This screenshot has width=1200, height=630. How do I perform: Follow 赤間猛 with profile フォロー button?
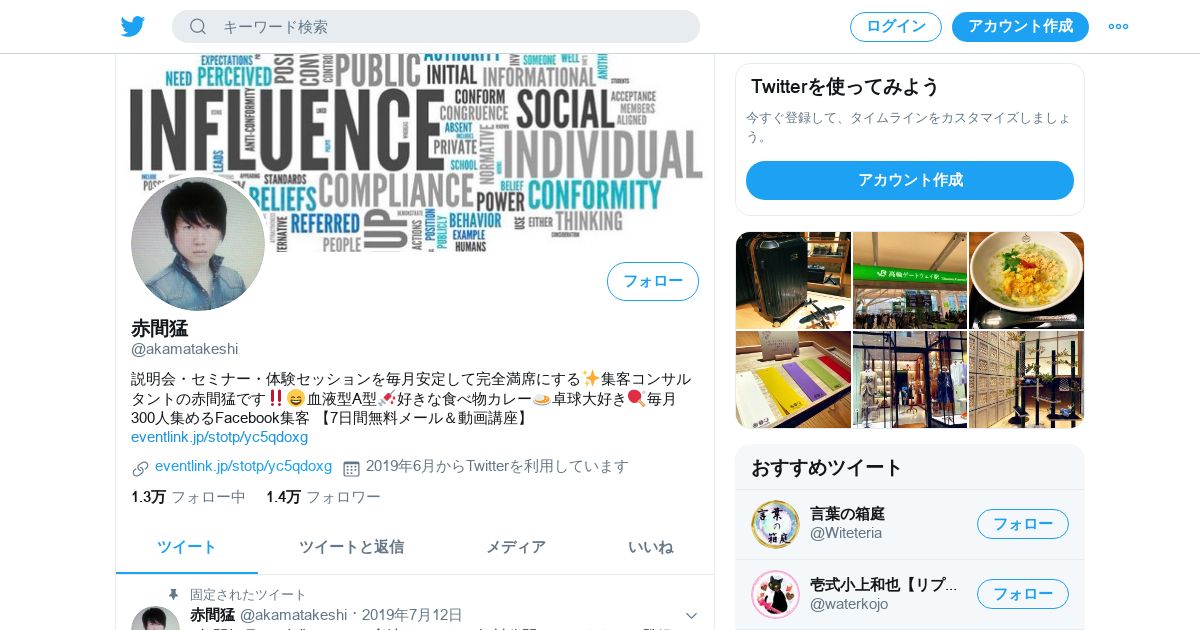pyautogui.click(x=653, y=281)
